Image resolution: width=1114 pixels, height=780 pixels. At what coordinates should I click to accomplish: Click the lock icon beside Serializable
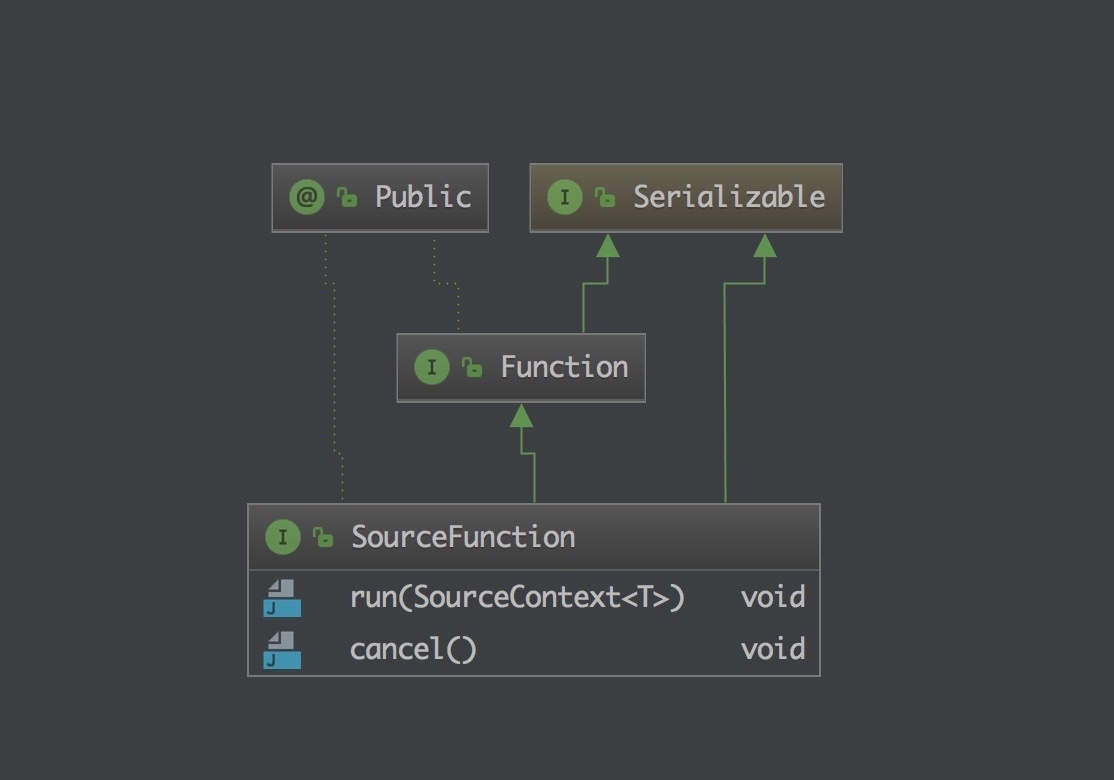605,197
